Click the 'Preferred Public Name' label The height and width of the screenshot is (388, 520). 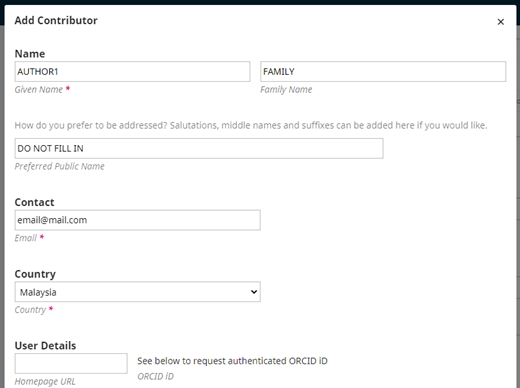point(59,166)
